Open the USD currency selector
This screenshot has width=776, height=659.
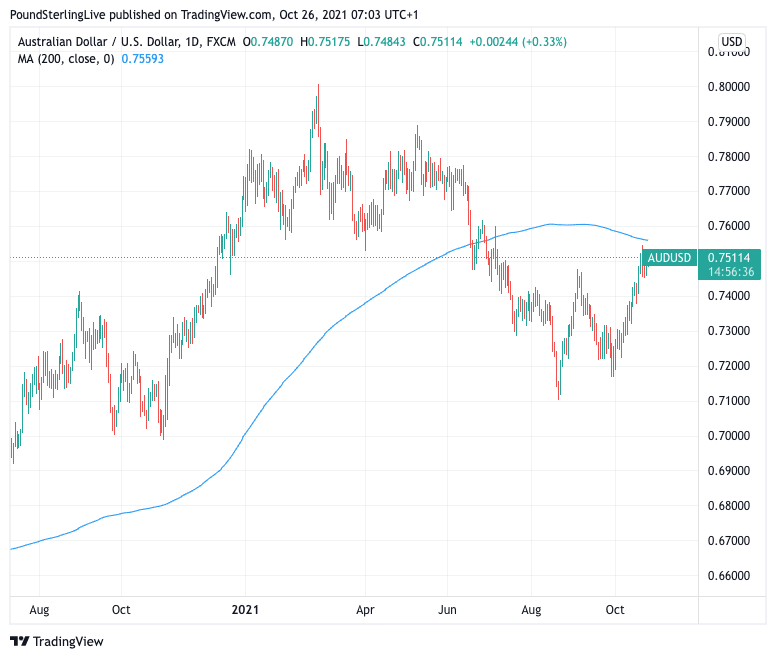point(731,42)
